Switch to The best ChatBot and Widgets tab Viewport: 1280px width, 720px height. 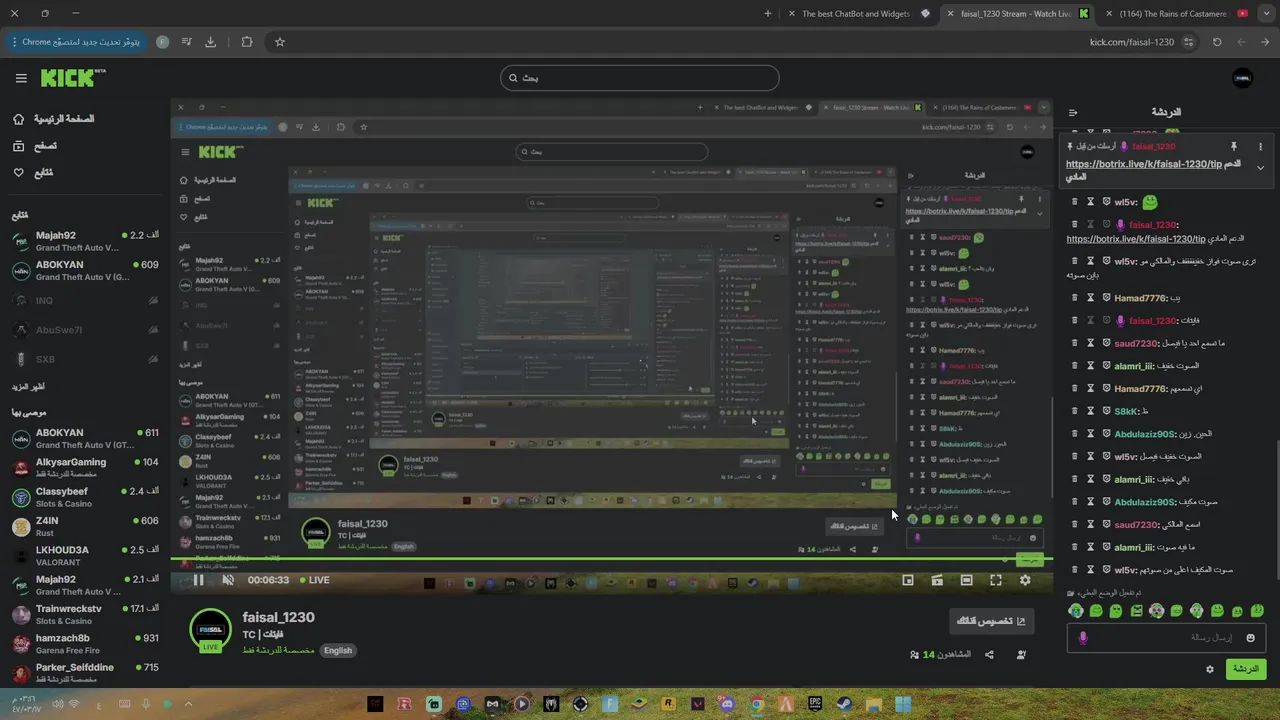[x=860, y=14]
